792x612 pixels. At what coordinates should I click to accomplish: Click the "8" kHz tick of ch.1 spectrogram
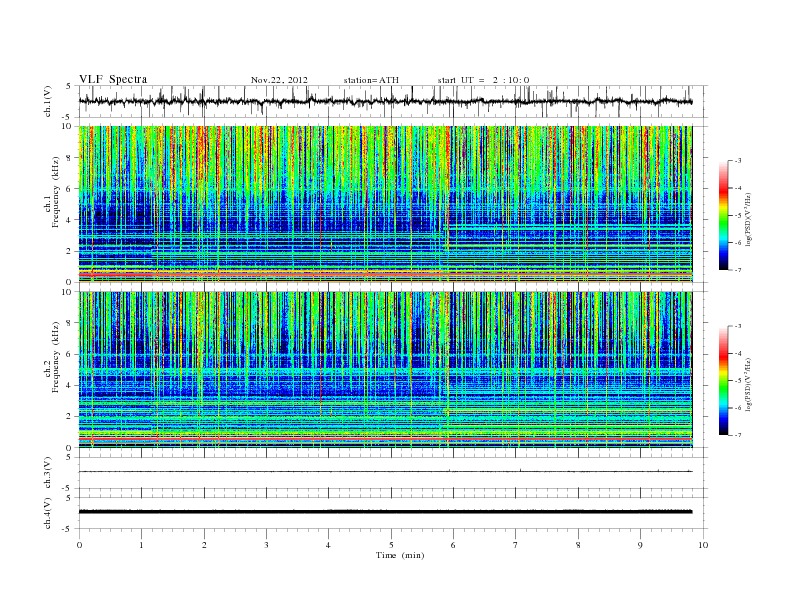point(69,158)
